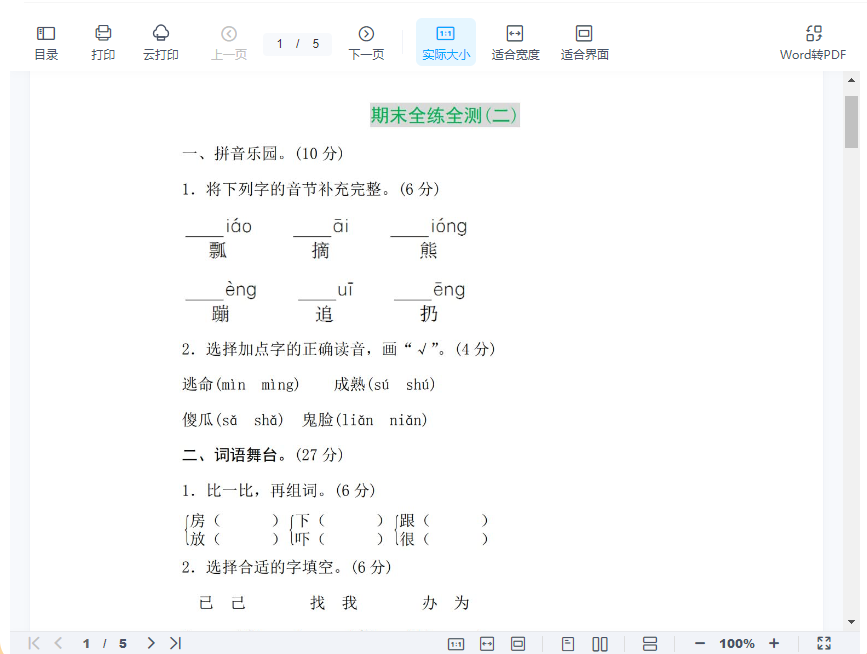Go to next page with 下一页
The image size is (867, 654).
(x=366, y=42)
